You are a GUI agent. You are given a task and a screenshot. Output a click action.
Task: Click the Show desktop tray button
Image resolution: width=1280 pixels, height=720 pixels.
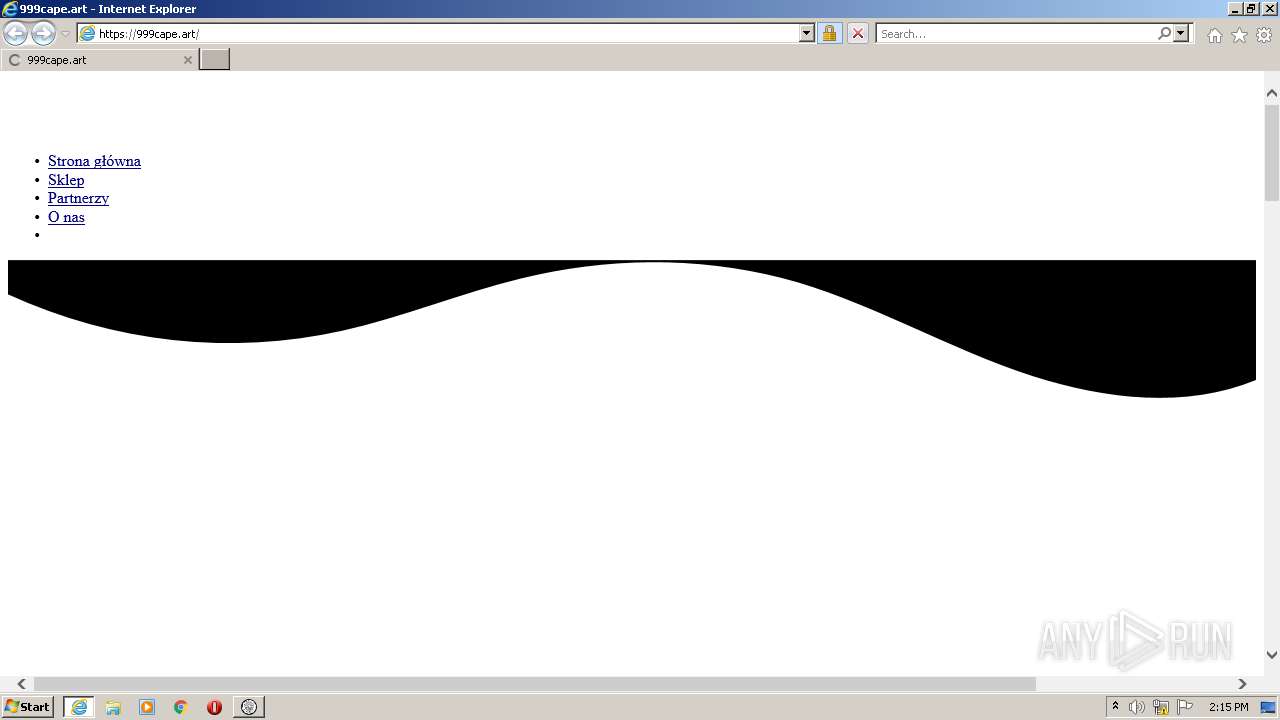1269,707
